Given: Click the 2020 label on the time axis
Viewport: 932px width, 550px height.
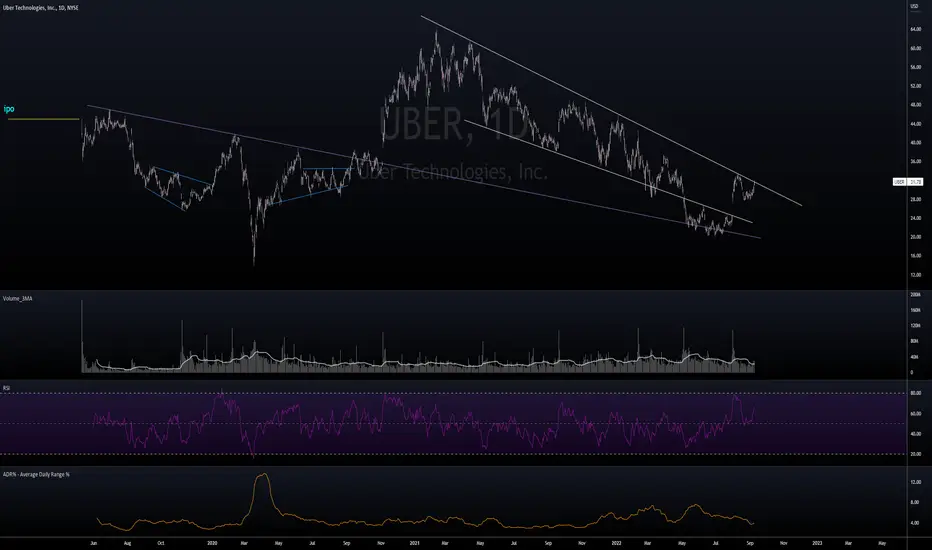Looking at the screenshot, I should click(x=213, y=543).
